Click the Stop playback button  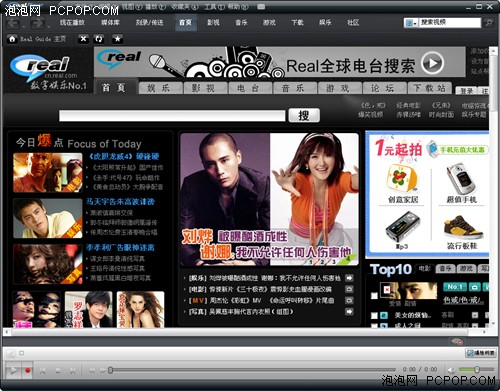(x=57, y=371)
